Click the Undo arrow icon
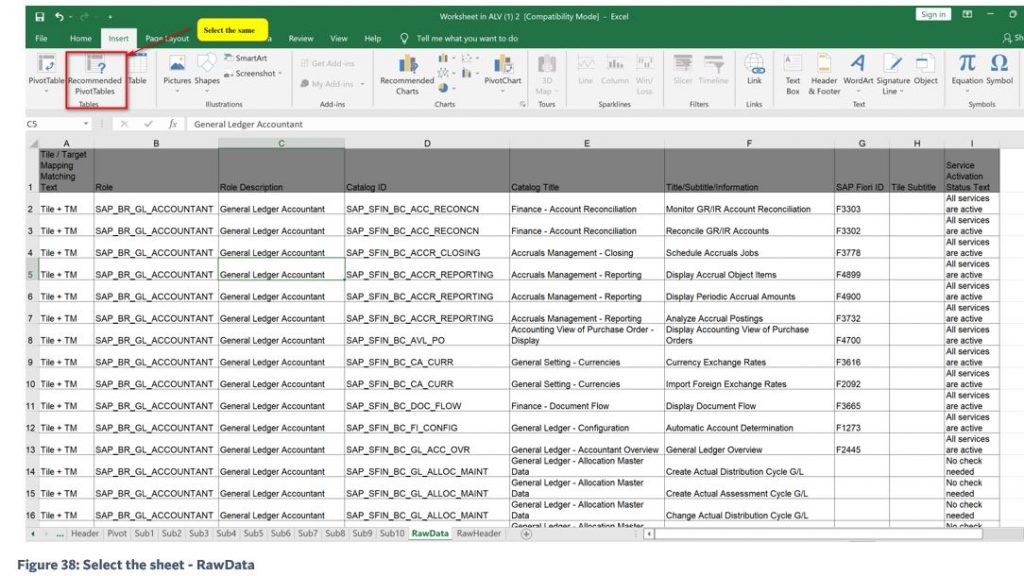The image size is (1024, 576). tap(59, 16)
